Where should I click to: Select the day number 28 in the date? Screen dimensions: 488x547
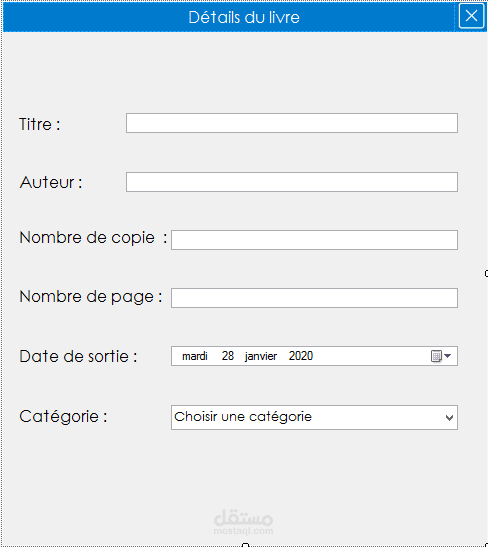[228, 356]
